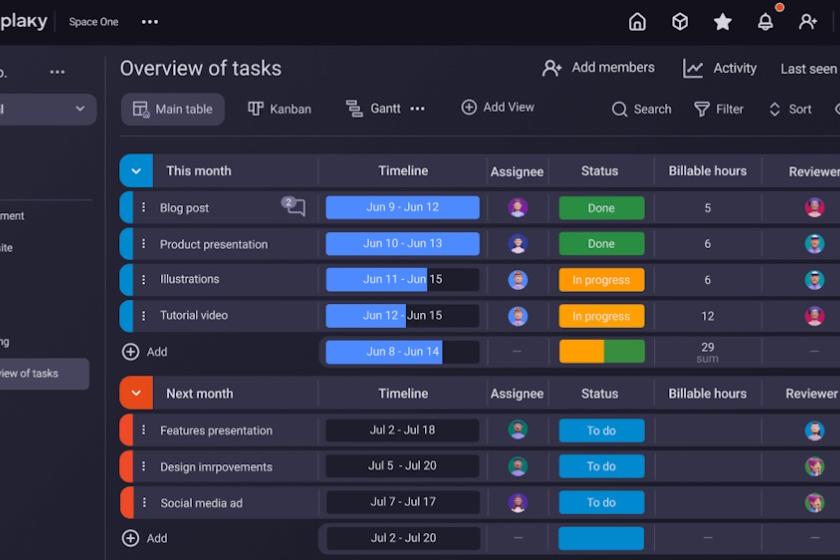
Task: Add item to This month group
Action: pos(145,352)
